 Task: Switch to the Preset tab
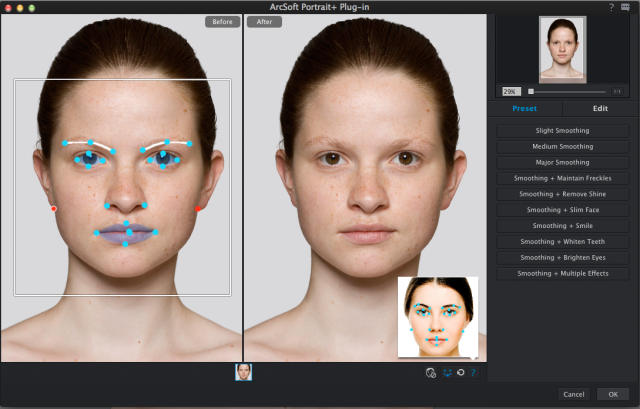[x=524, y=109]
